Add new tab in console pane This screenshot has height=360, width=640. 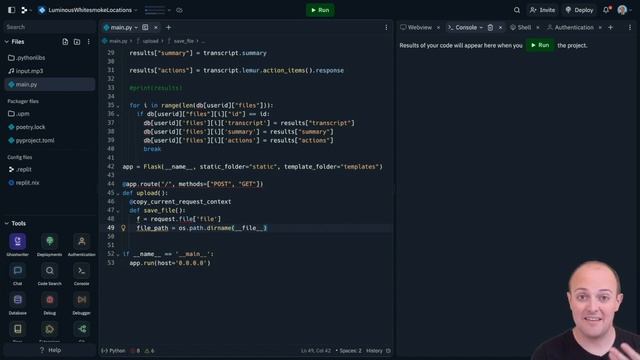[x=611, y=27]
